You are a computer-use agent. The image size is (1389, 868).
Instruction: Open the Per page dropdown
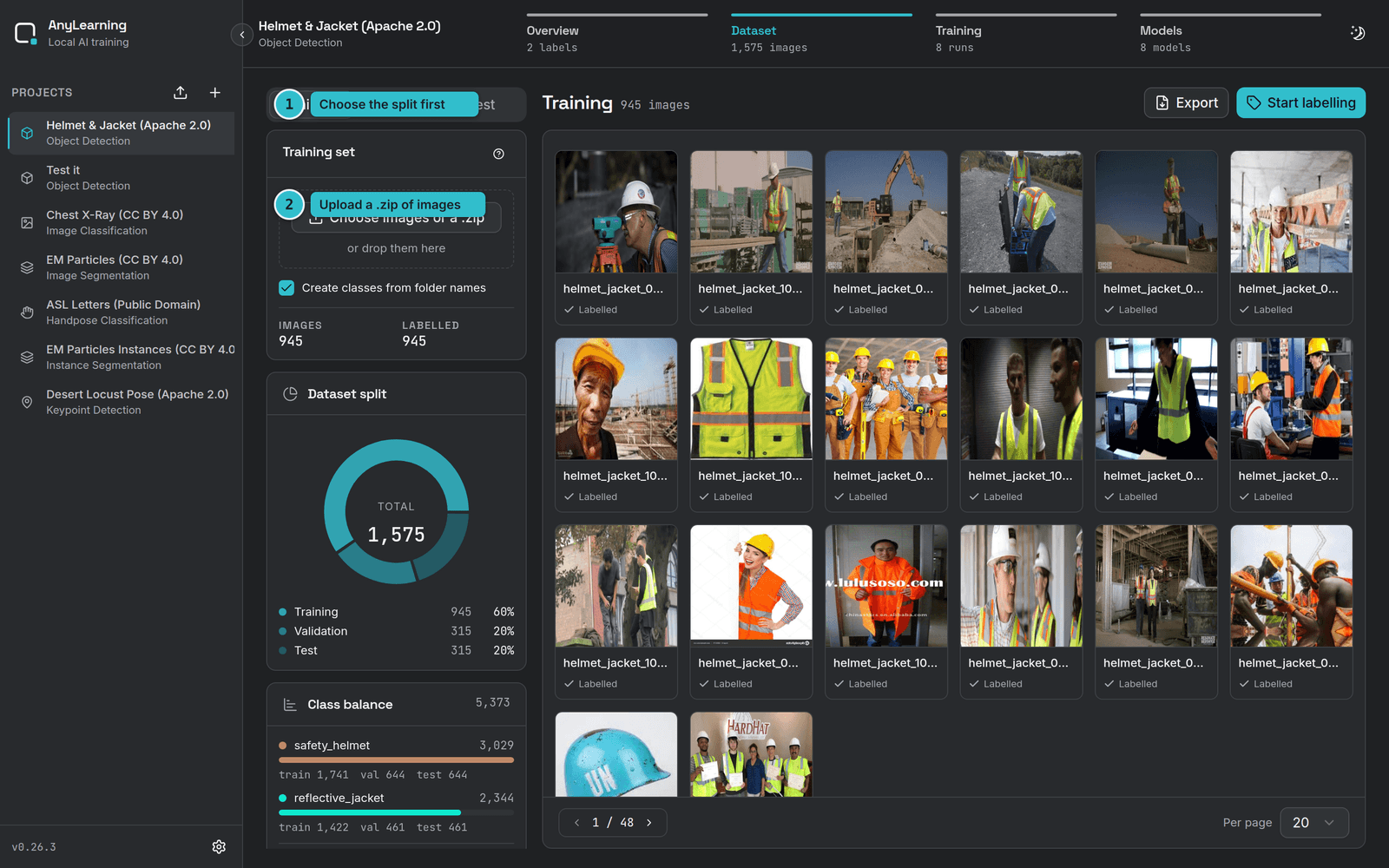(1314, 823)
